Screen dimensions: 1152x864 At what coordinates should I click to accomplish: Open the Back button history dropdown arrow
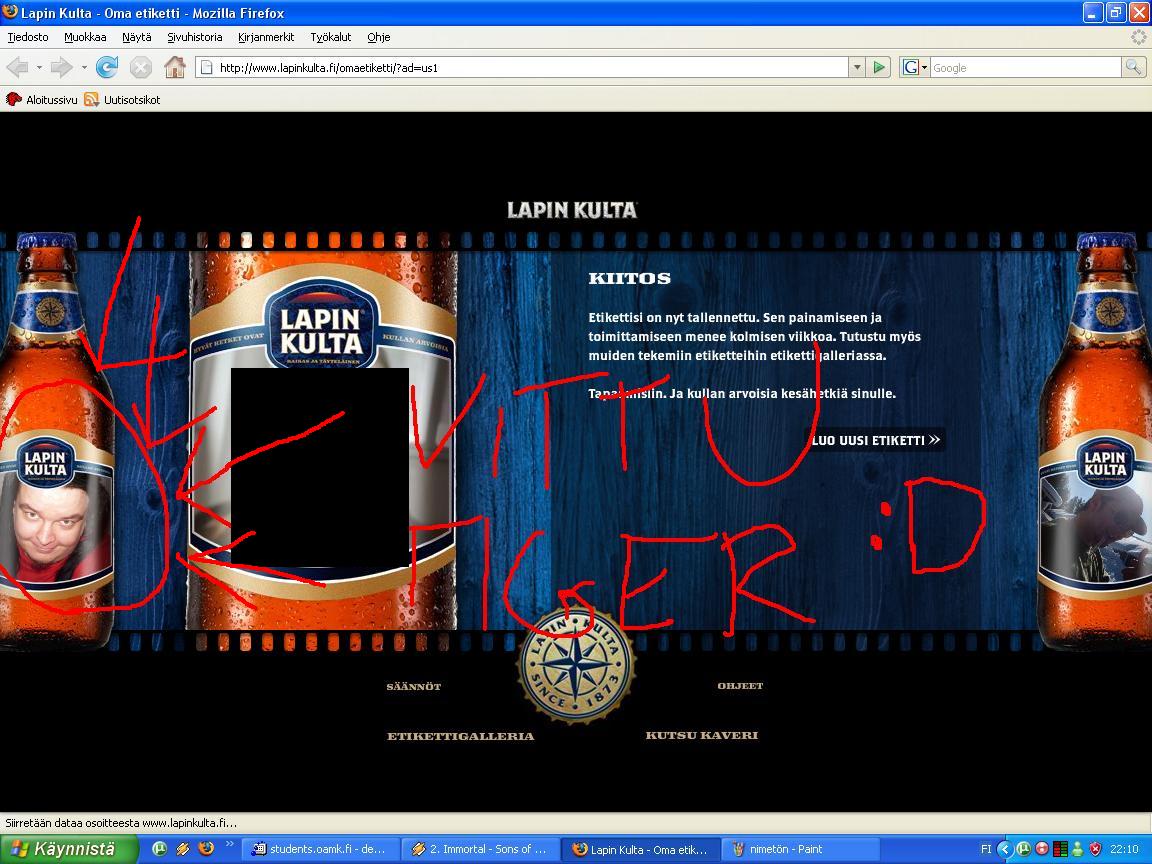click(39, 68)
